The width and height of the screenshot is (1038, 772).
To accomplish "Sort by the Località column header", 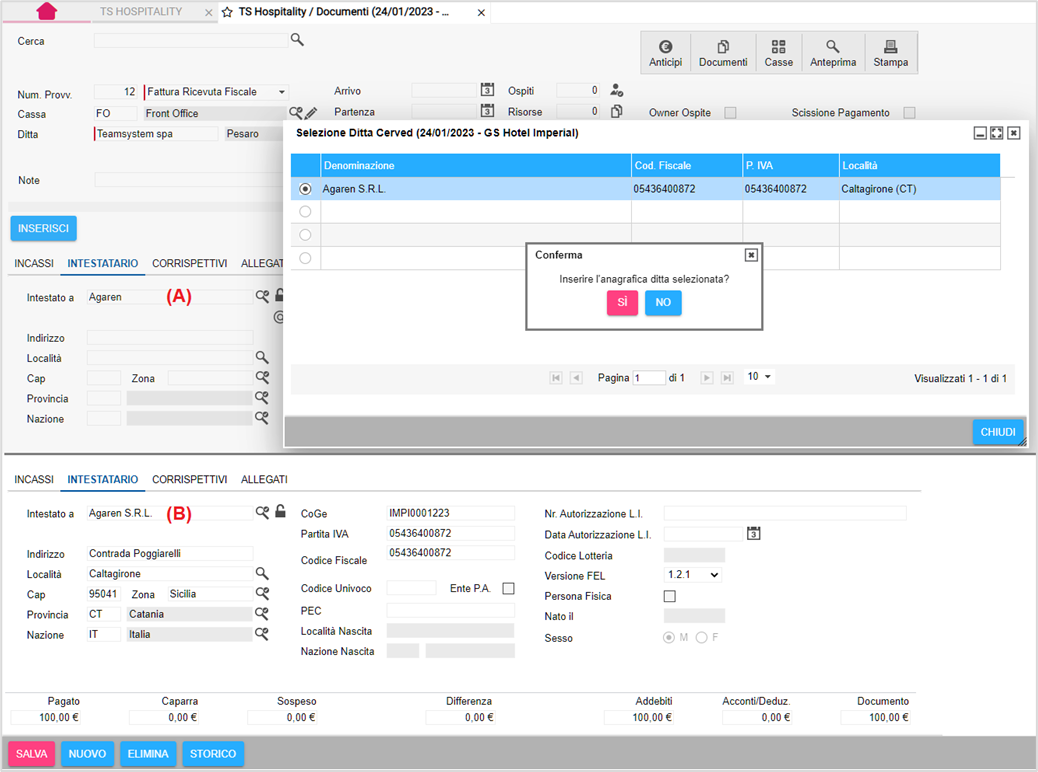I will tap(919, 166).
